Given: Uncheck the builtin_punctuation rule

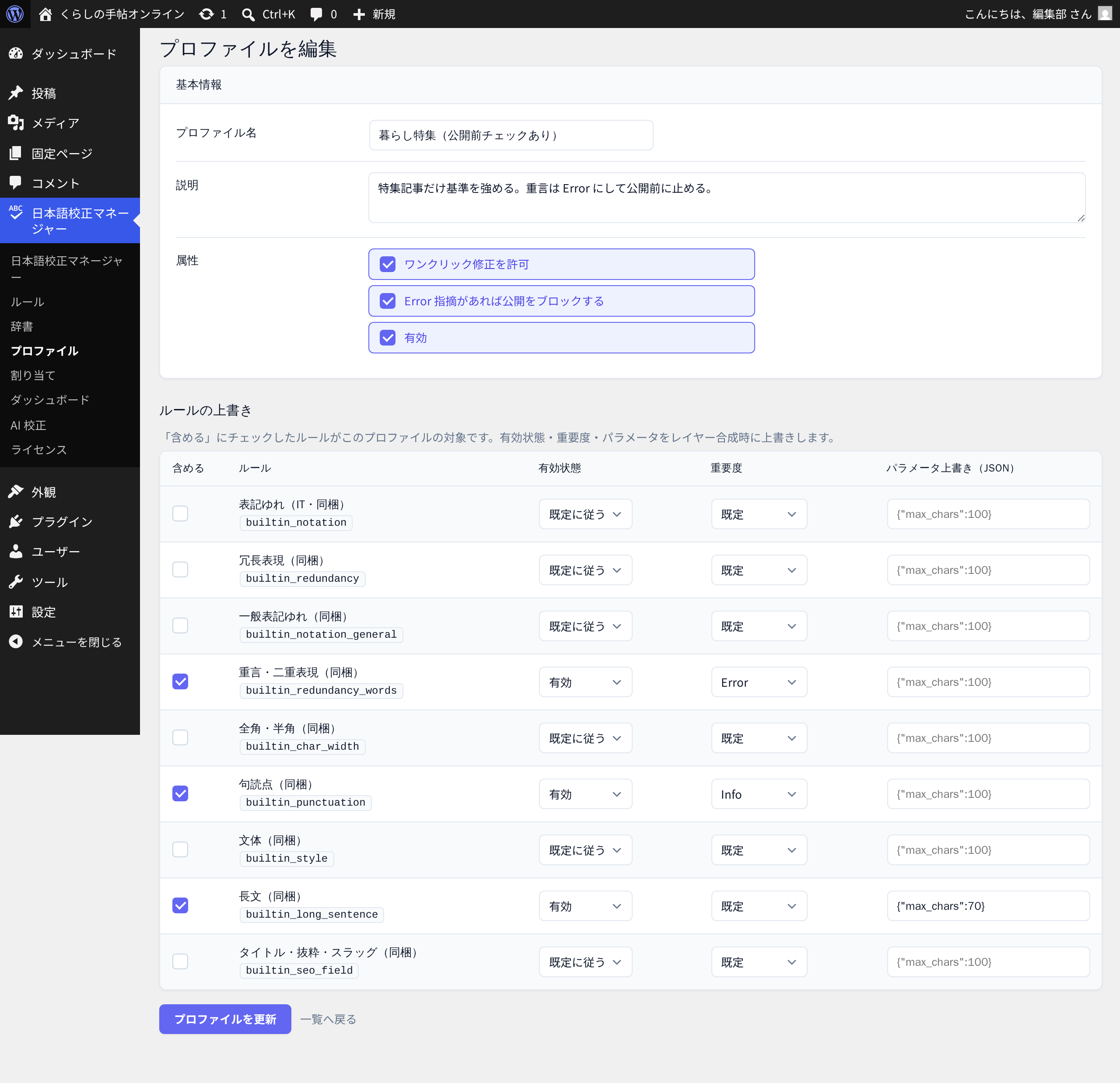Looking at the screenshot, I should click(x=181, y=793).
